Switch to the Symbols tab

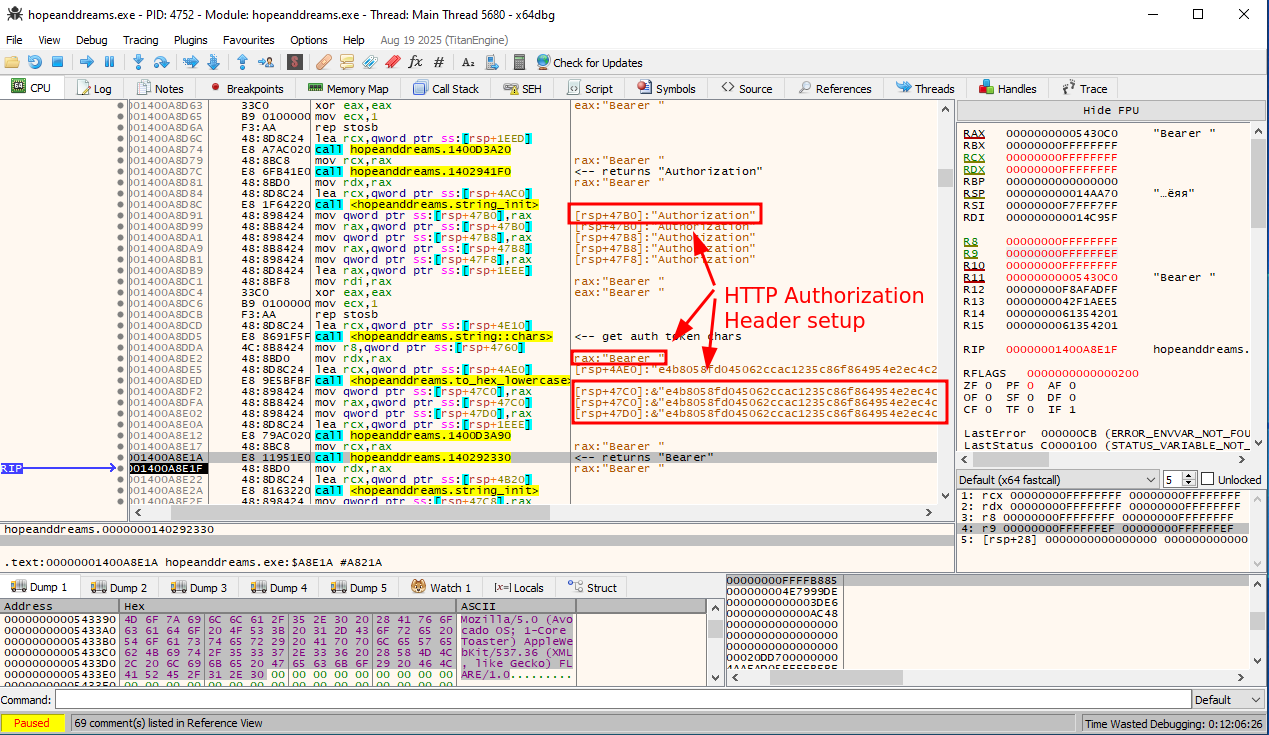point(666,88)
